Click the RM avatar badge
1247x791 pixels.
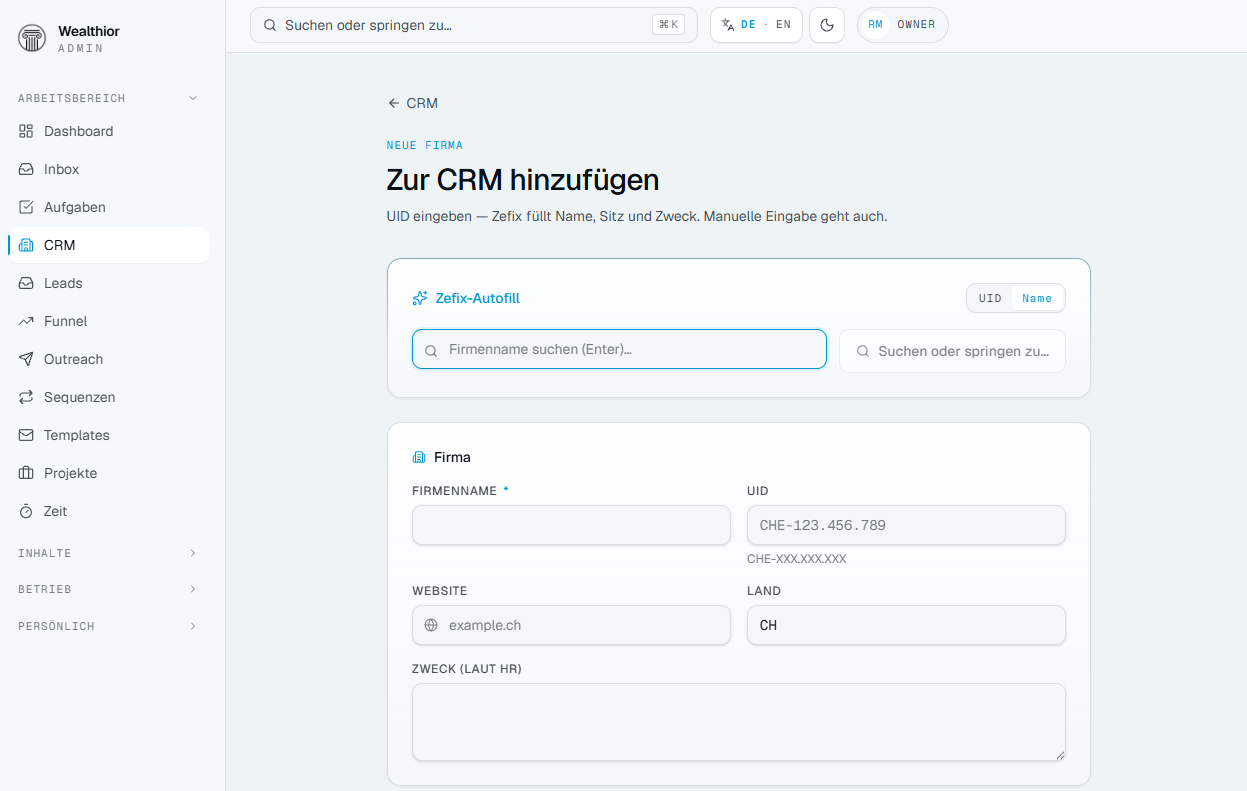(875, 25)
